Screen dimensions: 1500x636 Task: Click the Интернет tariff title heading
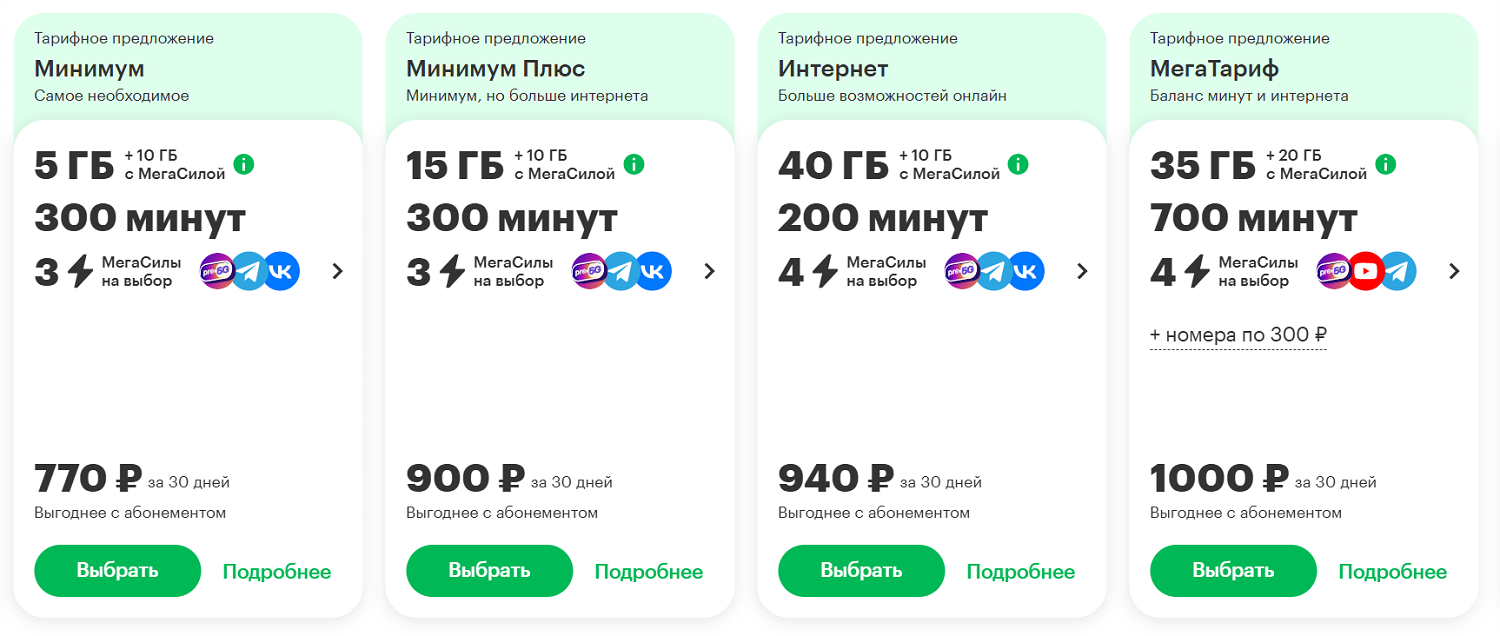[833, 69]
